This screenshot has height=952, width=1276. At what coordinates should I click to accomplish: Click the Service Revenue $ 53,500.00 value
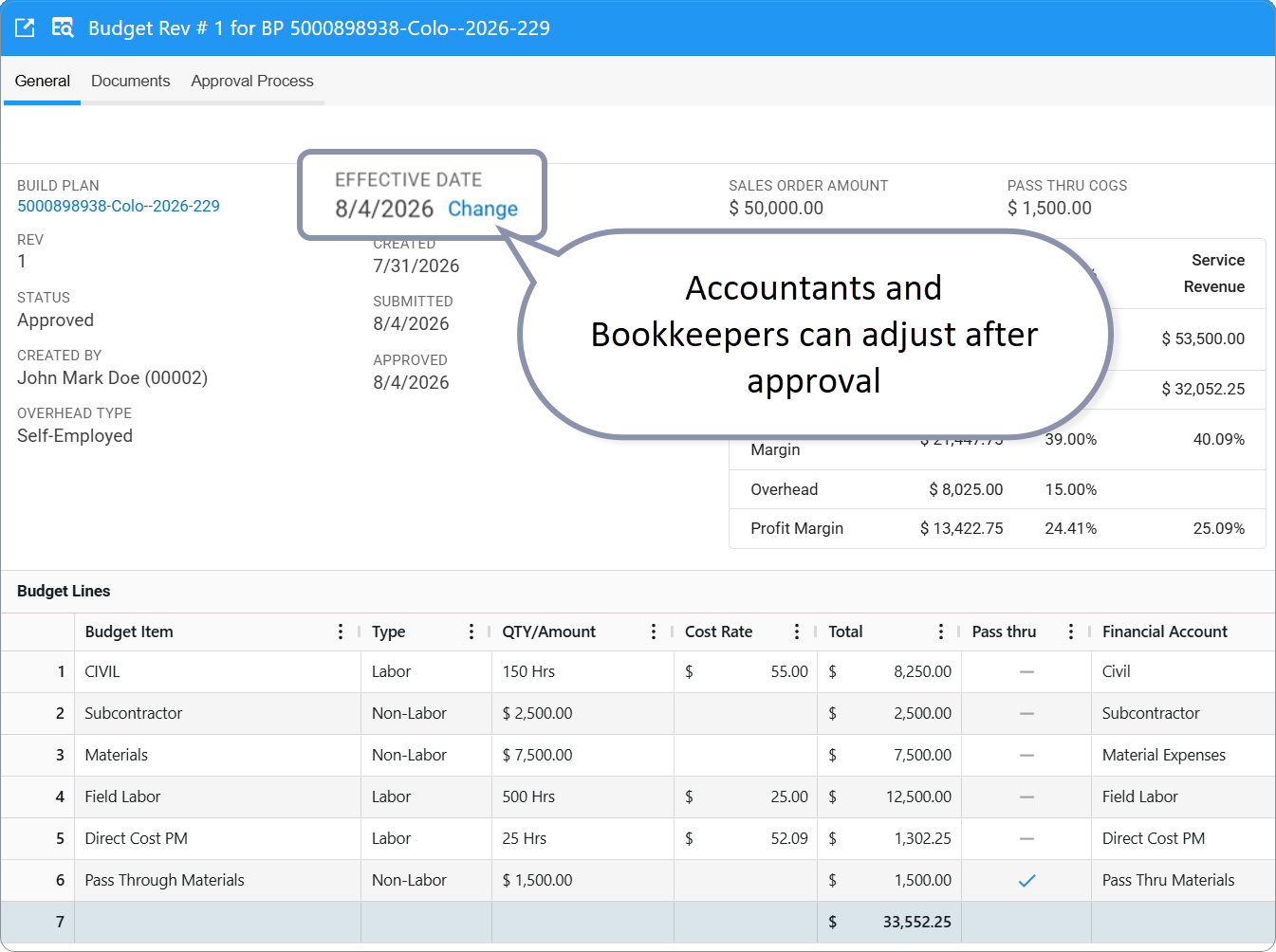1203,339
